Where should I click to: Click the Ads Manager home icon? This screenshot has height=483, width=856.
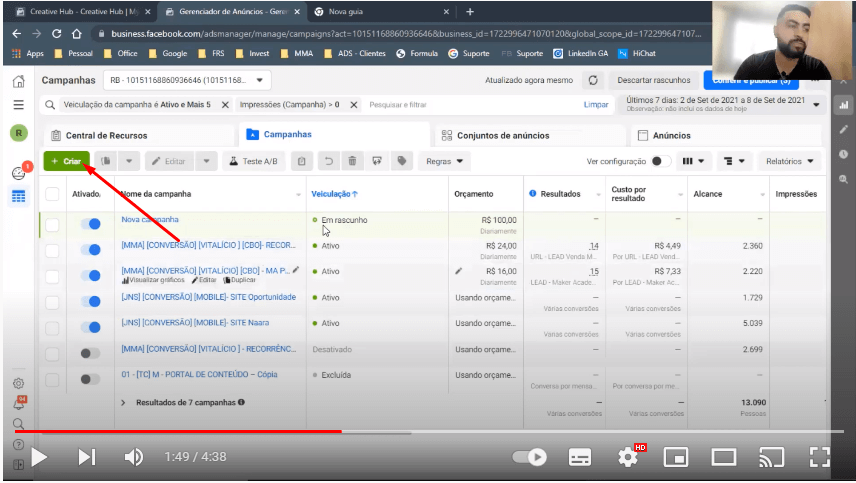point(19,81)
